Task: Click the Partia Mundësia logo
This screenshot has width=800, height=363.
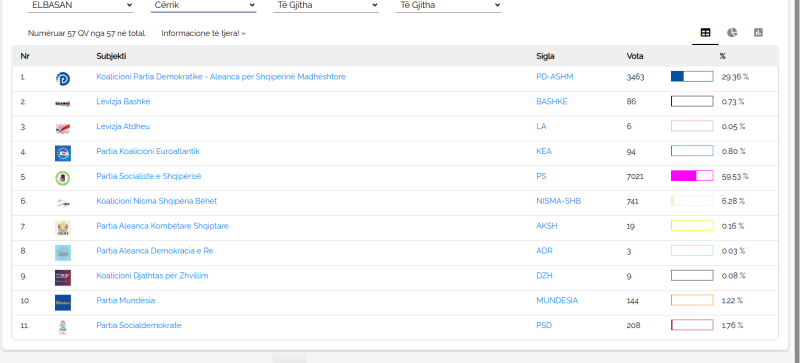Action: [x=63, y=303]
